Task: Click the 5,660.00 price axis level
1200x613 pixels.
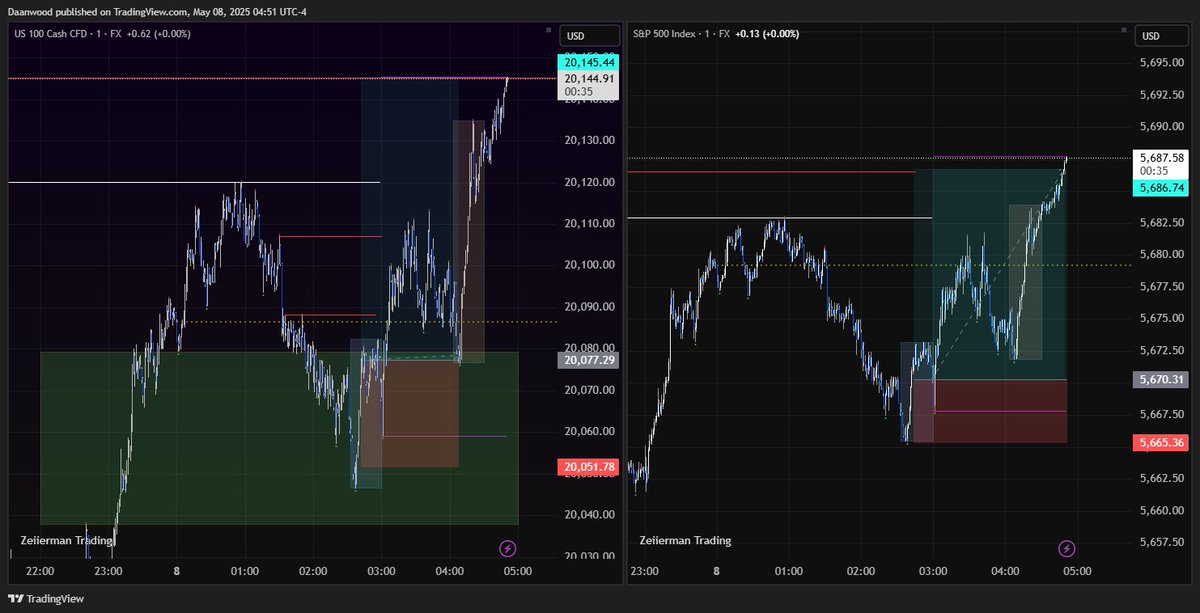Action: click(x=1162, y=510)
